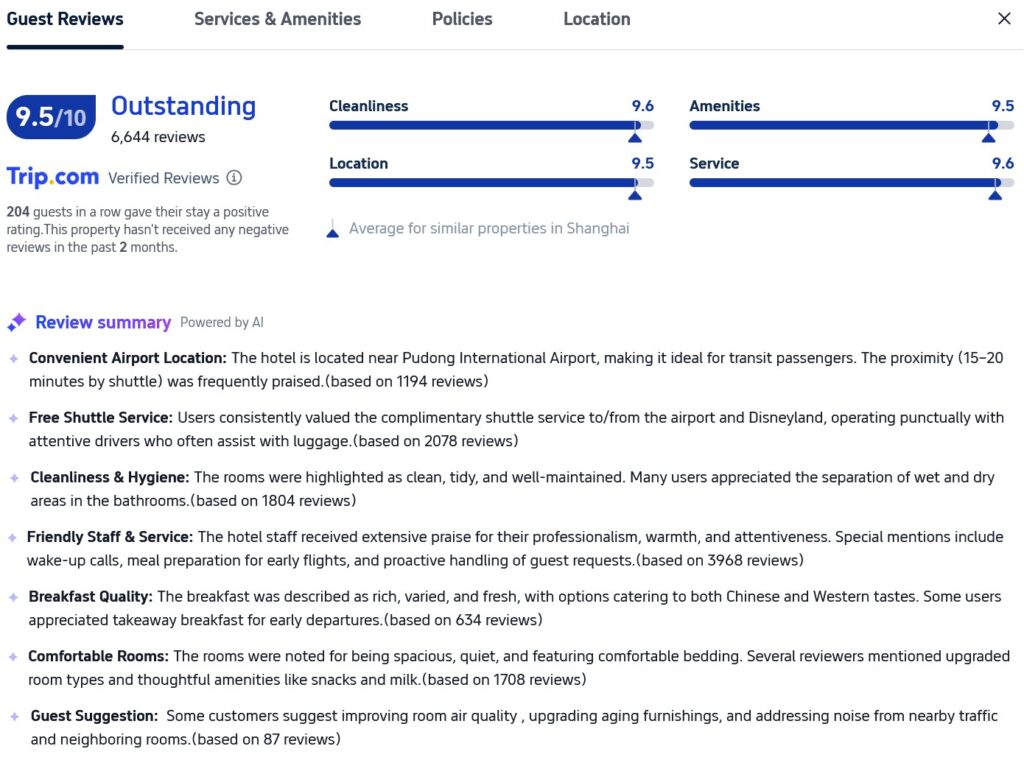Close the reviews panel with X
Screen dimensions: 1024x774
1004,19
